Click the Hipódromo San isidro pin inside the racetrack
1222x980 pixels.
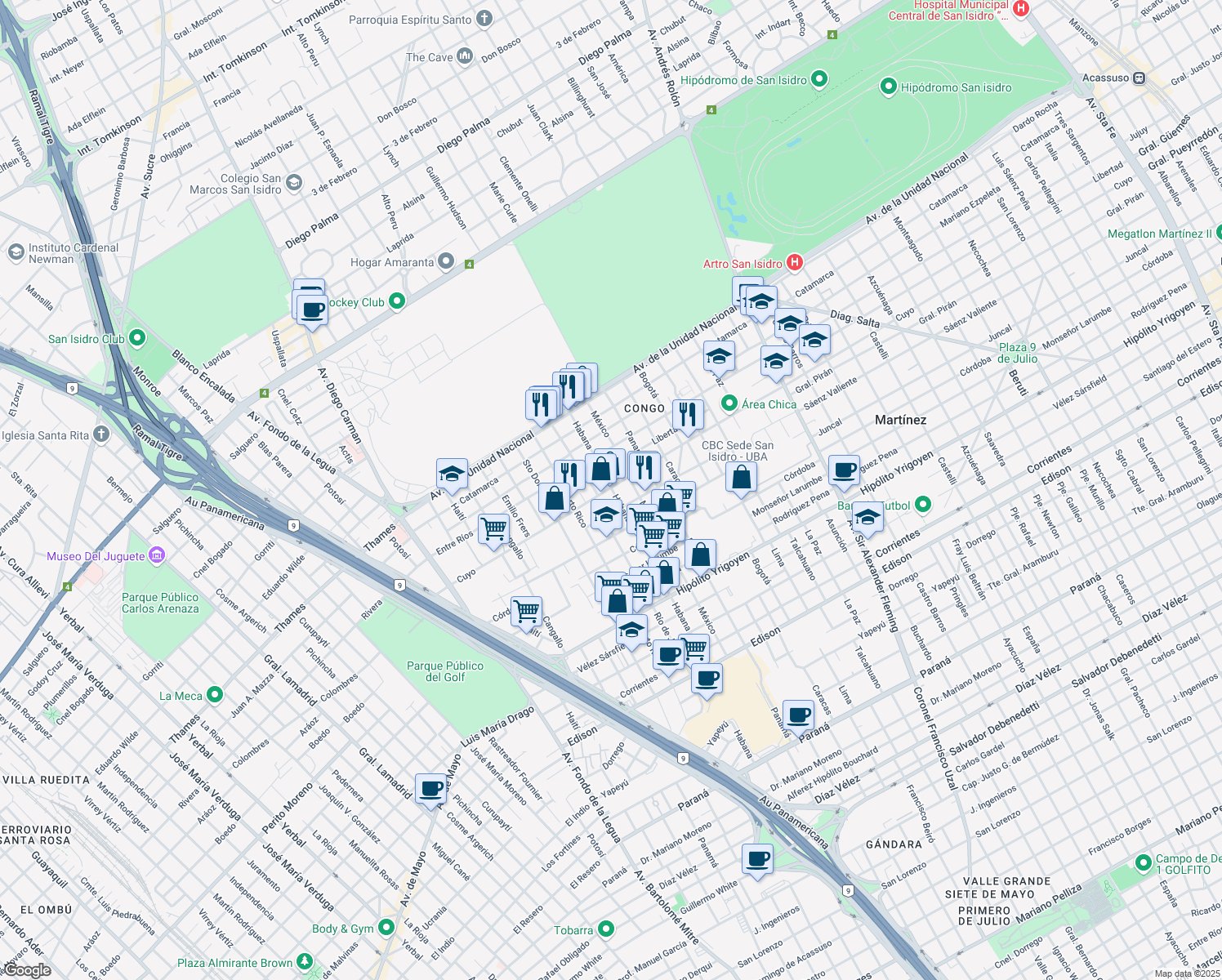coord(889,87)
